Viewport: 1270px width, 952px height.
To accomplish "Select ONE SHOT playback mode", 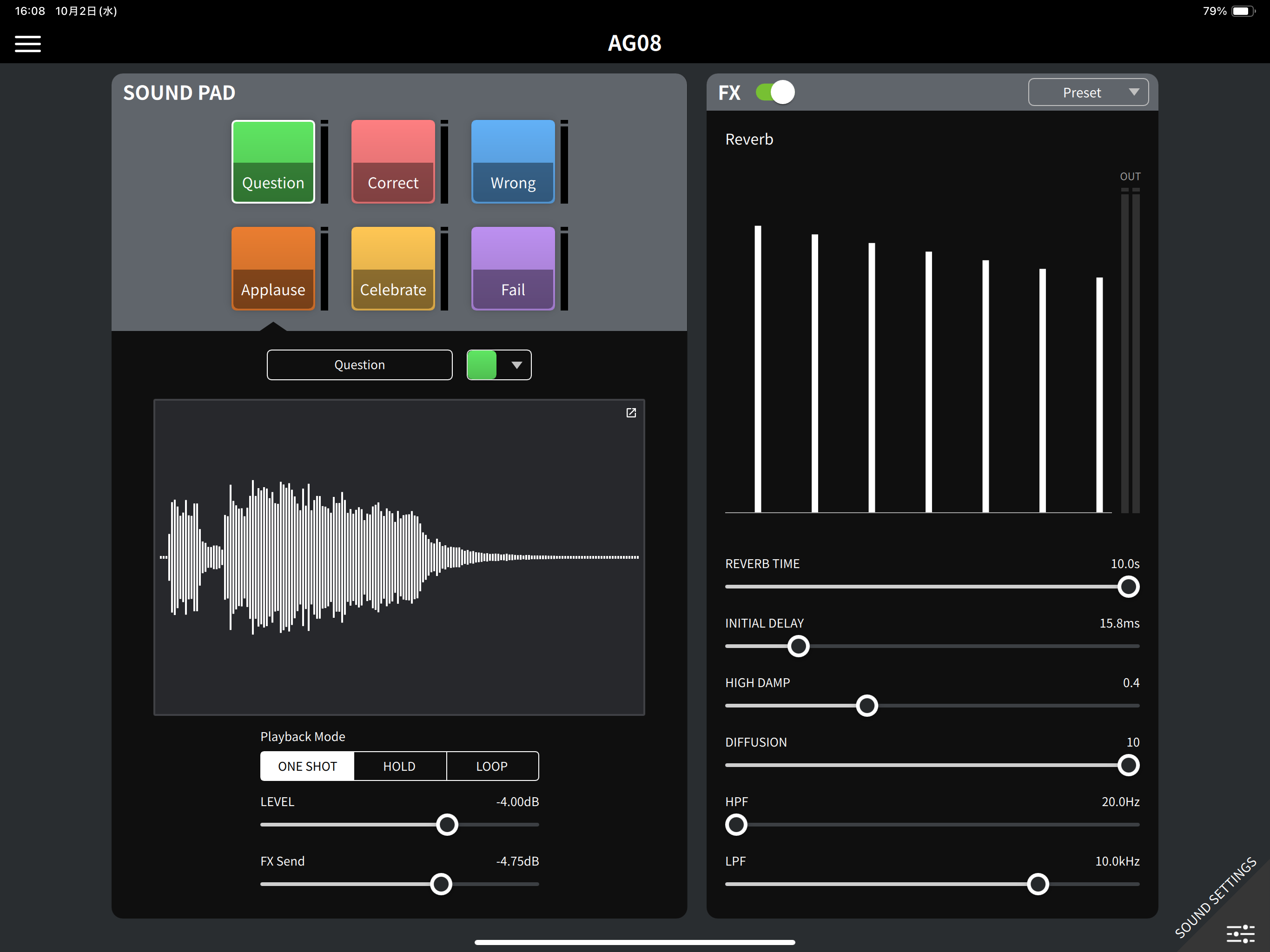I will point(307,766).
